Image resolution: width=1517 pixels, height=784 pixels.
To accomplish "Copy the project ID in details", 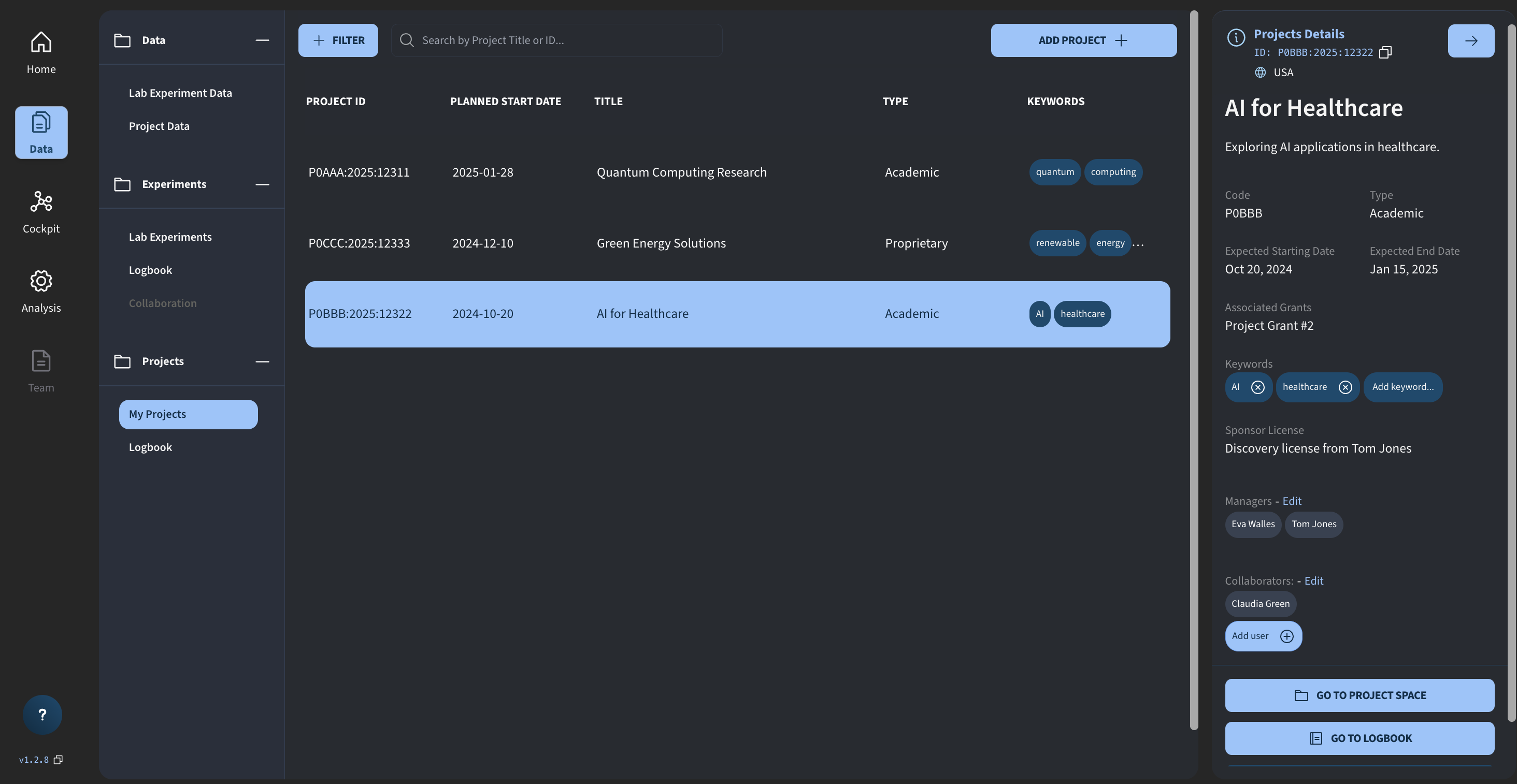I will click(x=1385, y=52).
